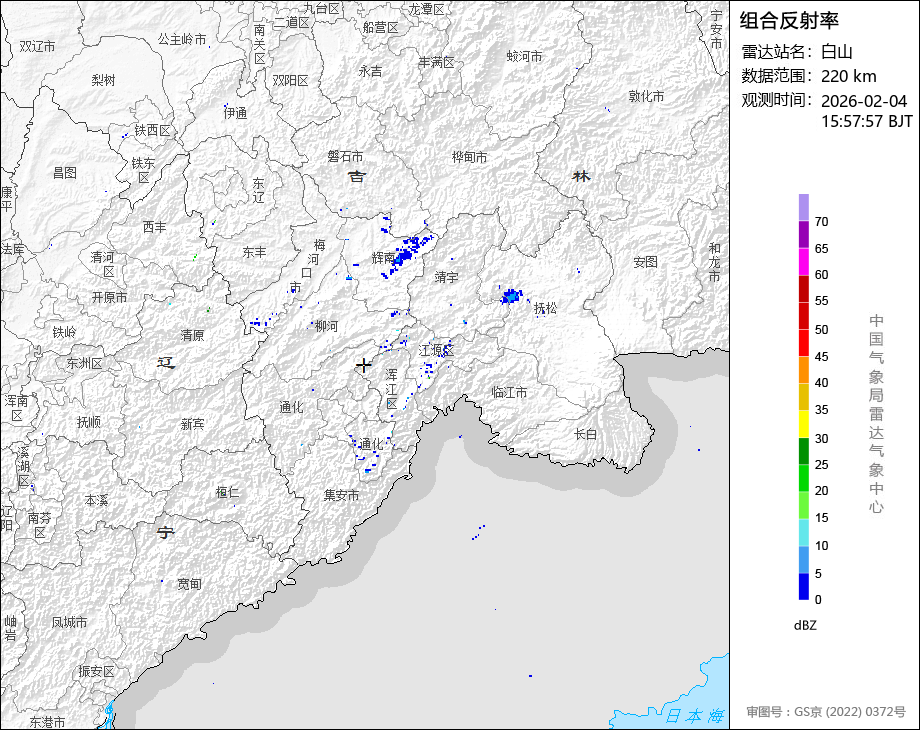This screenshot has height=730, width=920.
Task: Select the 东丰 map label
Action: point(255,252)
